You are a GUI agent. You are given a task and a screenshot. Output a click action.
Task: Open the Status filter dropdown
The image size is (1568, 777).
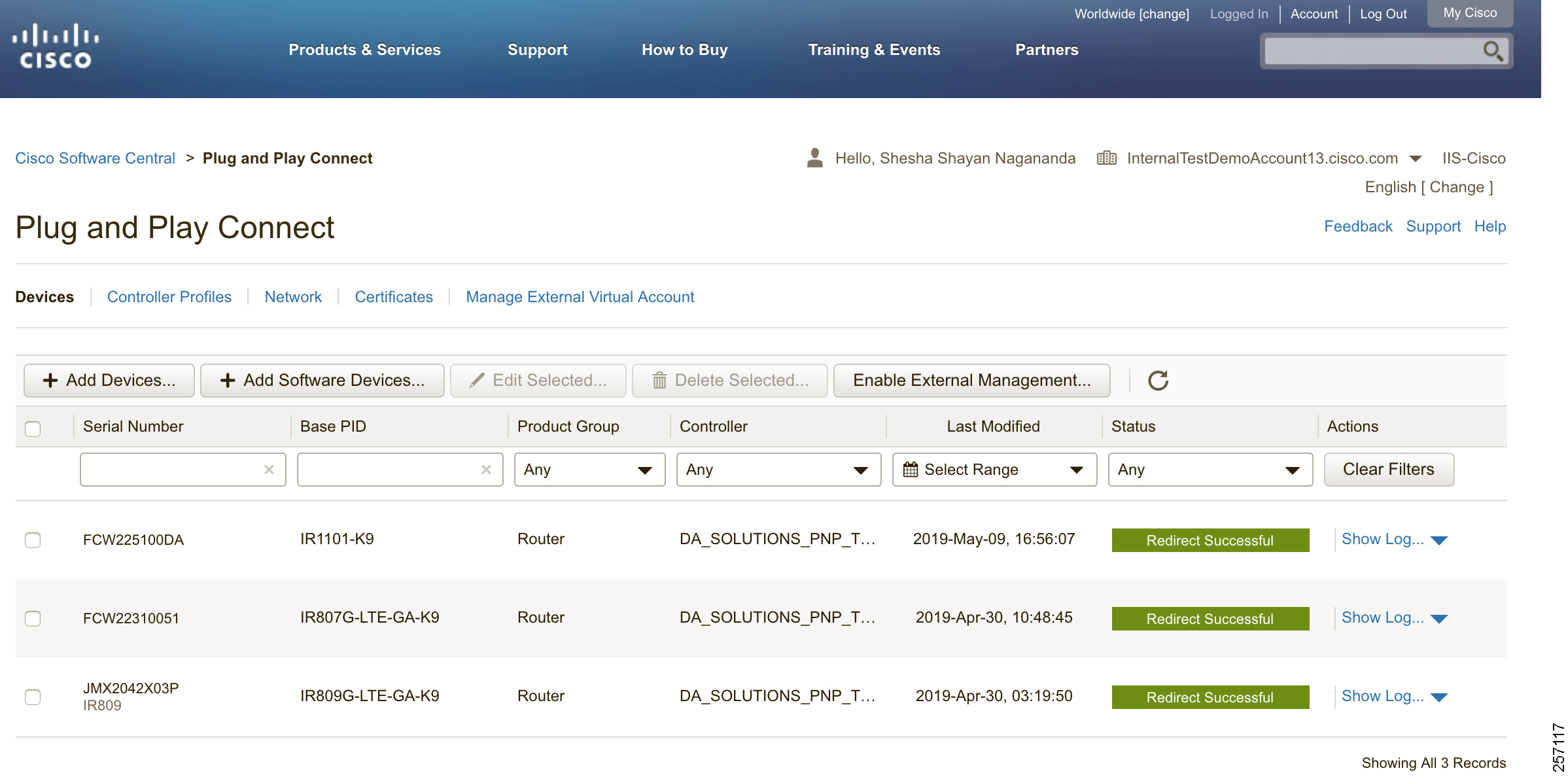[x=1210, y=470]
